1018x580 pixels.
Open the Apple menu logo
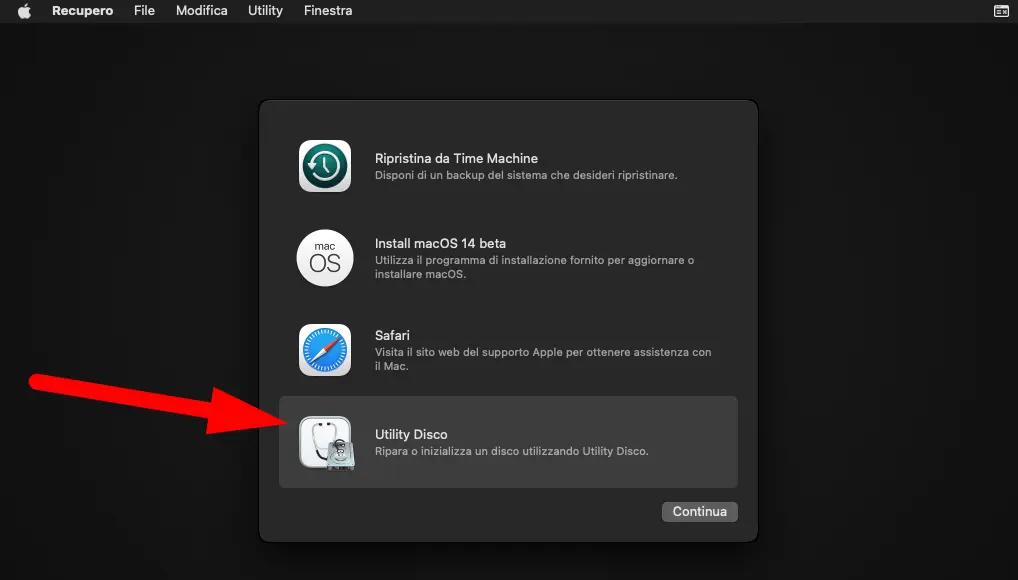pyautogui.click(x=24, y=11)
